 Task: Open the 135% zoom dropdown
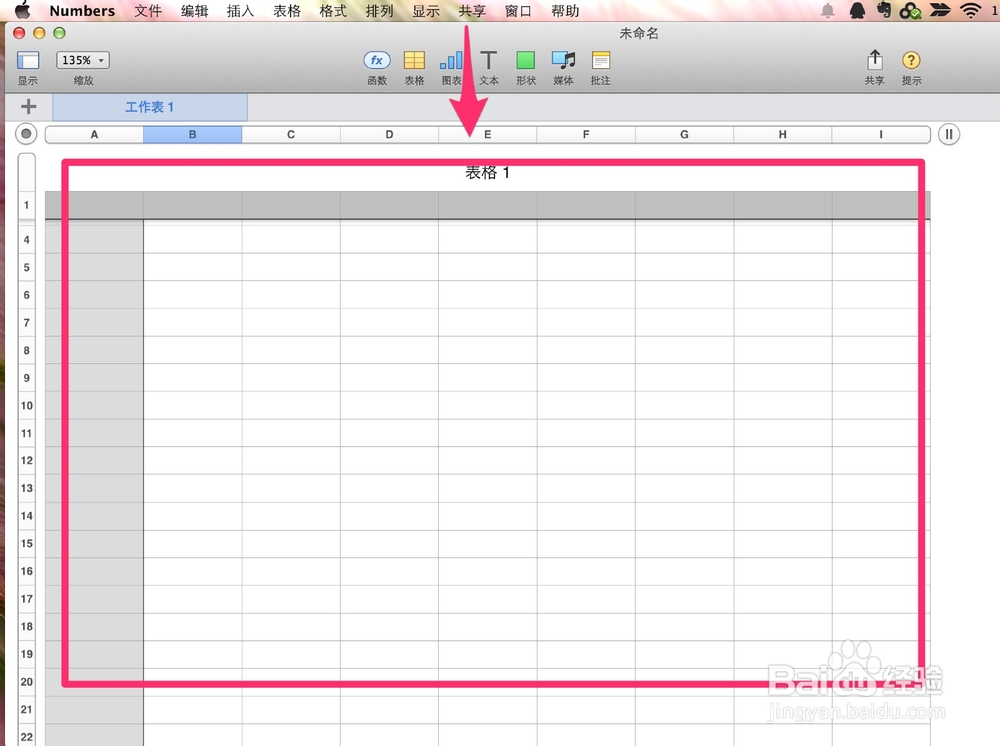pos(83,60)
